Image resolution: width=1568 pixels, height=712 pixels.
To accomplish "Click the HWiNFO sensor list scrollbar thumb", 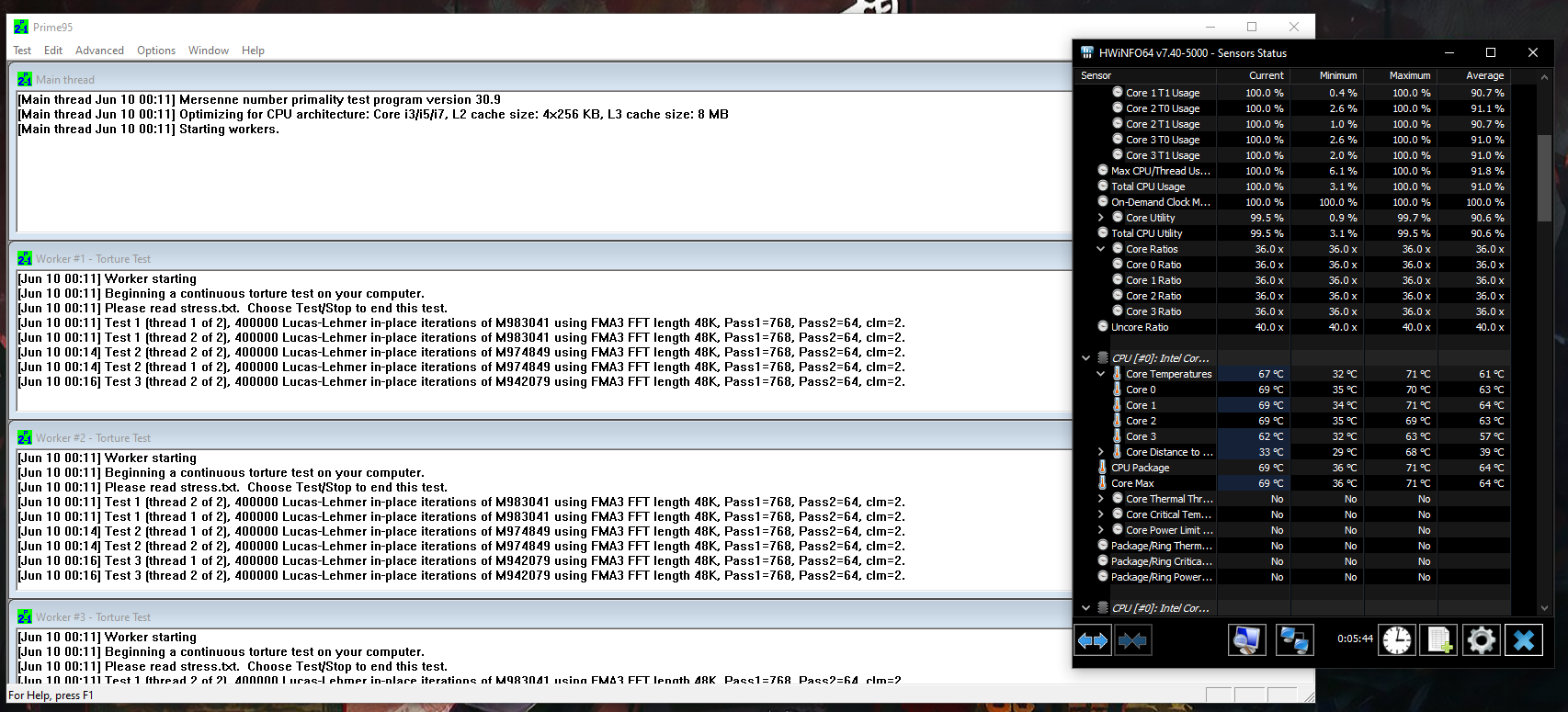I will (x=1544, y=178).
